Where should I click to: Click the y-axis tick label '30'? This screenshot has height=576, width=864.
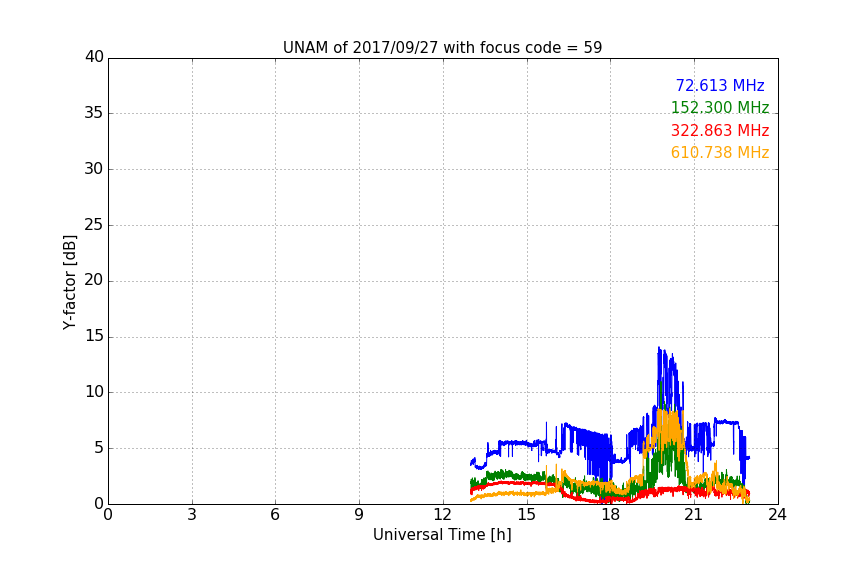[94, 169]
